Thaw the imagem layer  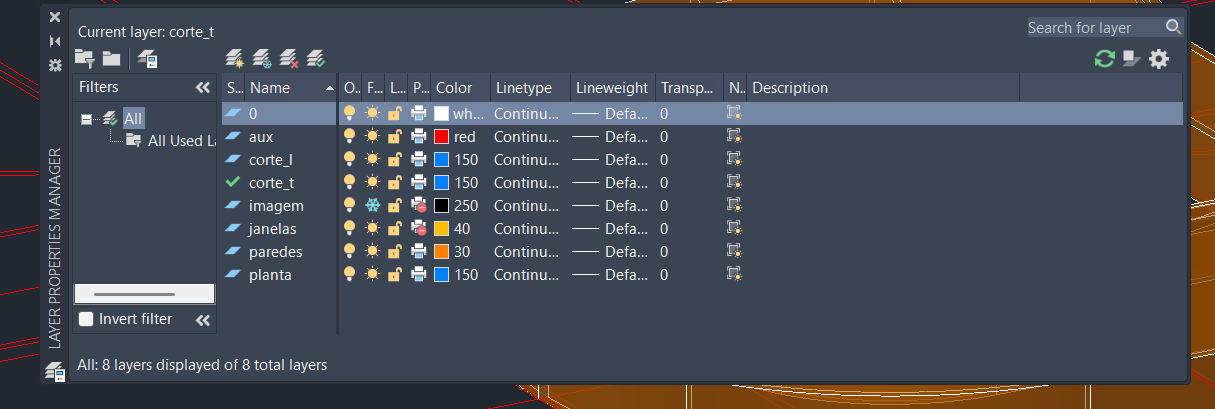click(372, 206)
